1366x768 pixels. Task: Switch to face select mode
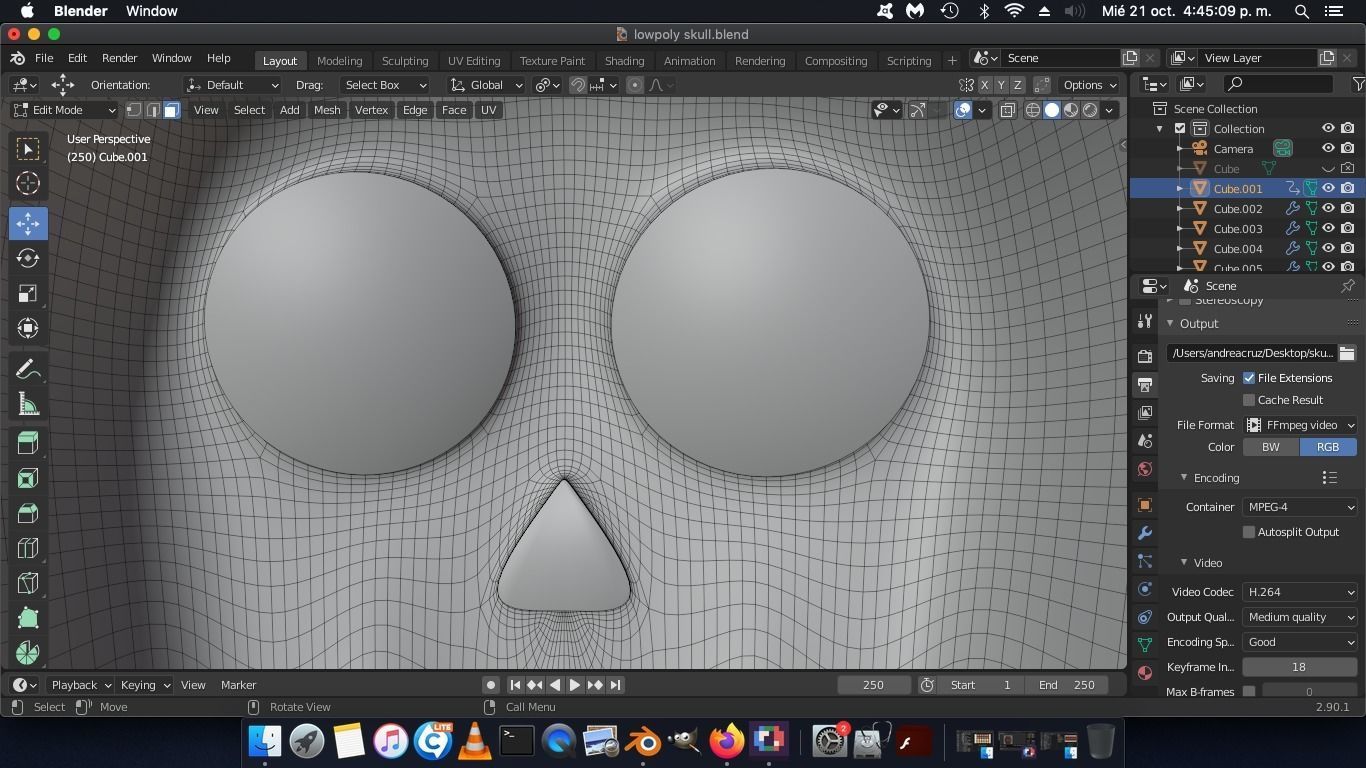tap(172, 110)
